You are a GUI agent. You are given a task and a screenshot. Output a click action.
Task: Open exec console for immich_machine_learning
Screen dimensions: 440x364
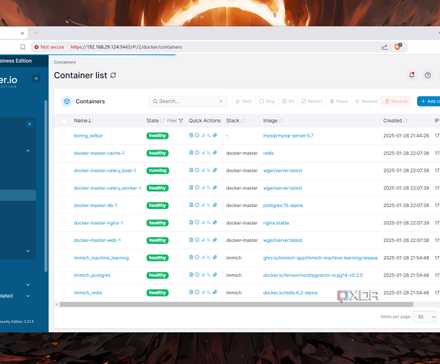209,257
